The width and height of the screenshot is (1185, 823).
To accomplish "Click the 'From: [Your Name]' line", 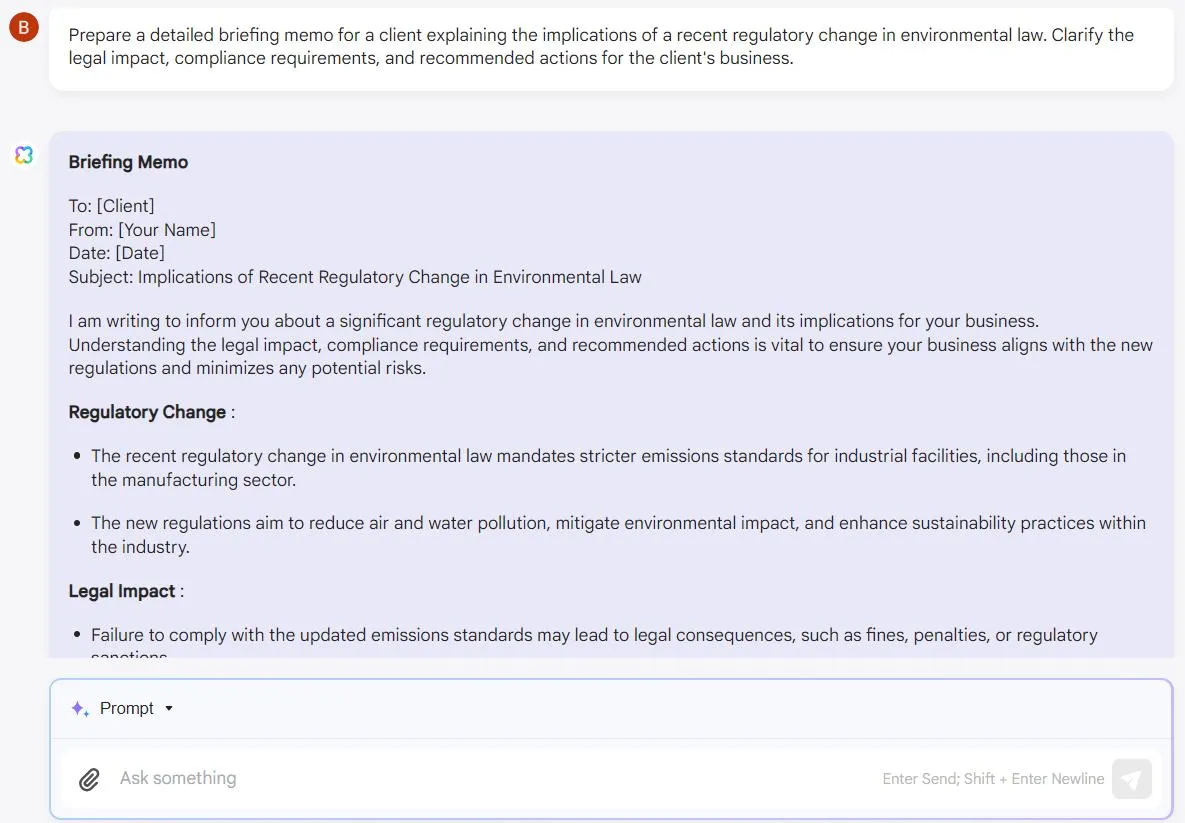I will click(x=142, y=230).
